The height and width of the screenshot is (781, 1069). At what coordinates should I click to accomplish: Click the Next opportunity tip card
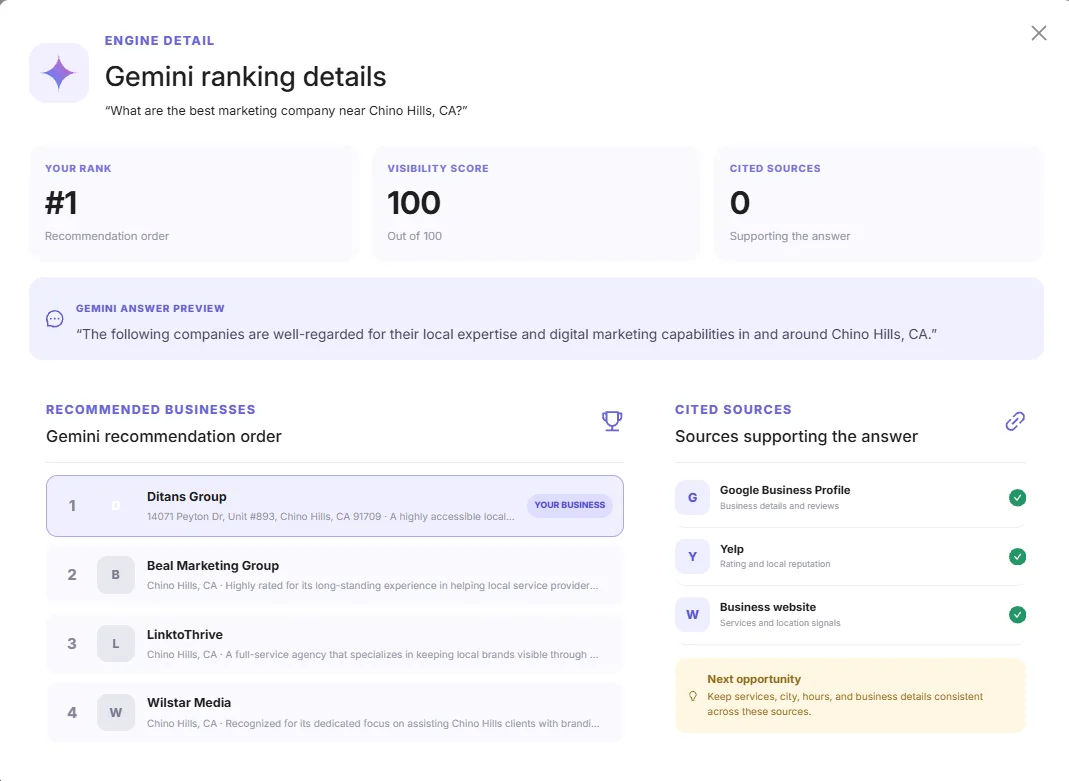(x=850, y=695)
